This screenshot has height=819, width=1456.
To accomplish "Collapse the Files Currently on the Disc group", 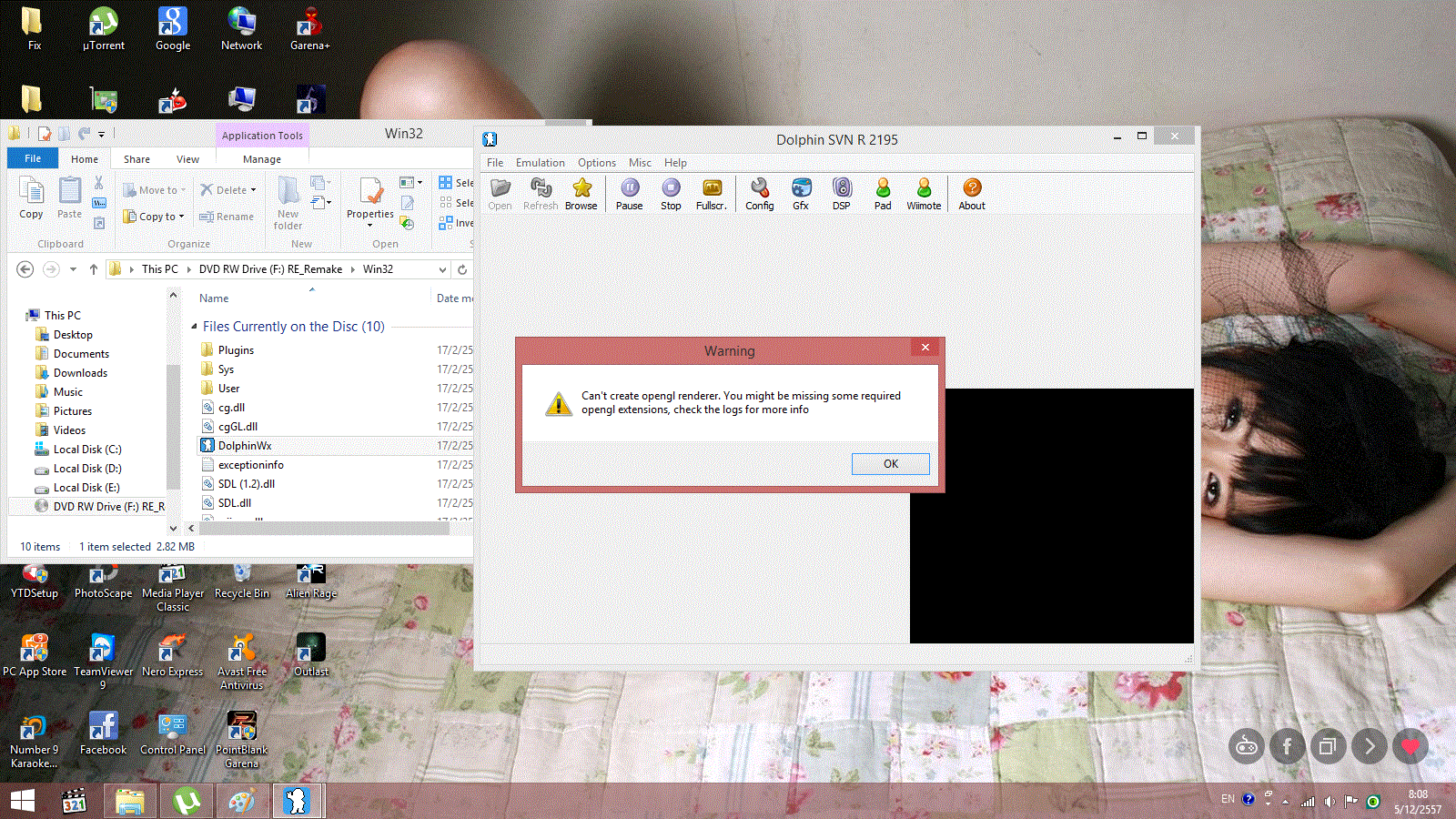I will (x=194, y=327).
